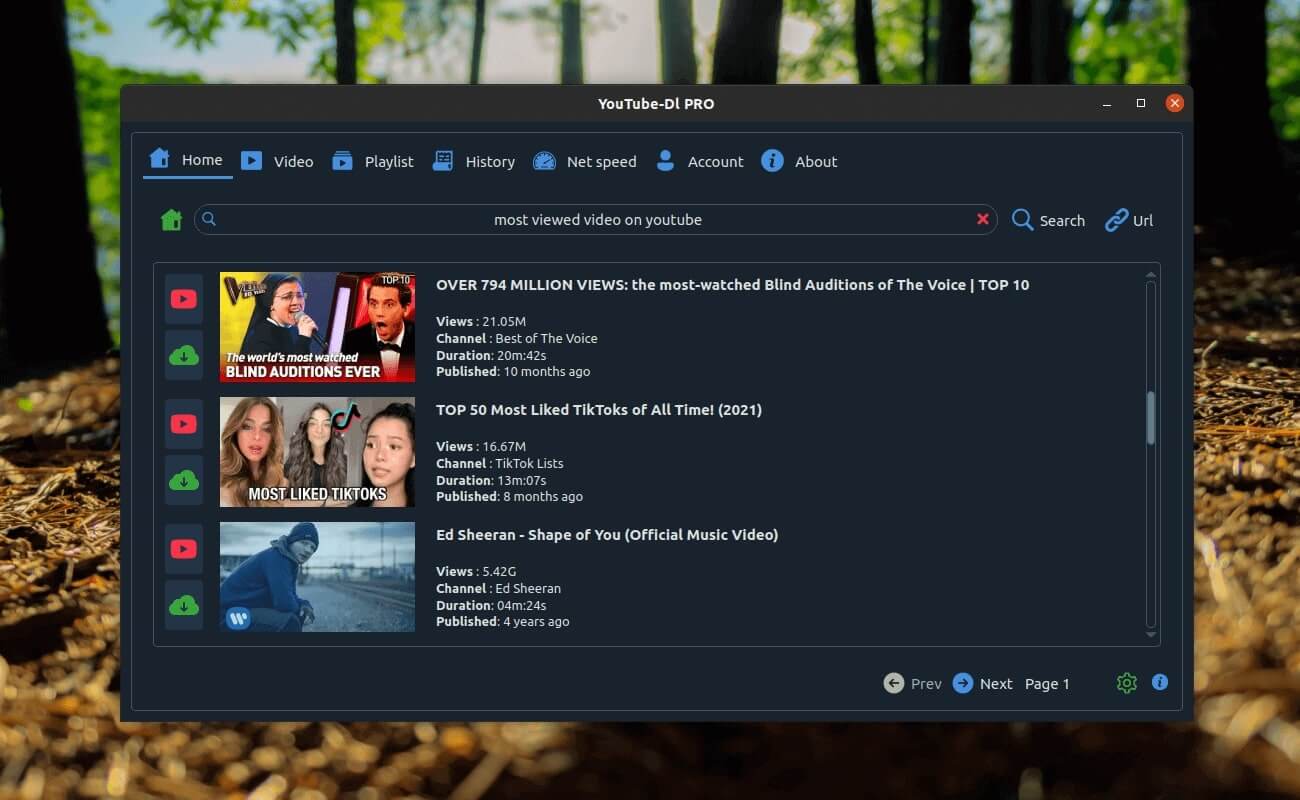The height and width of the screenshot is (800, 1300).
Task: Click the Url button
Action: 1129,220
